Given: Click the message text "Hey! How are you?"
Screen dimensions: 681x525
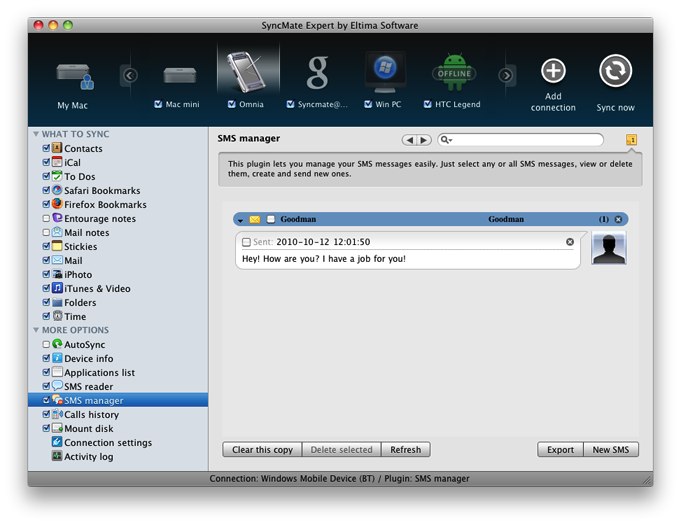Looking at the screenshot, I should pos(281,259).
